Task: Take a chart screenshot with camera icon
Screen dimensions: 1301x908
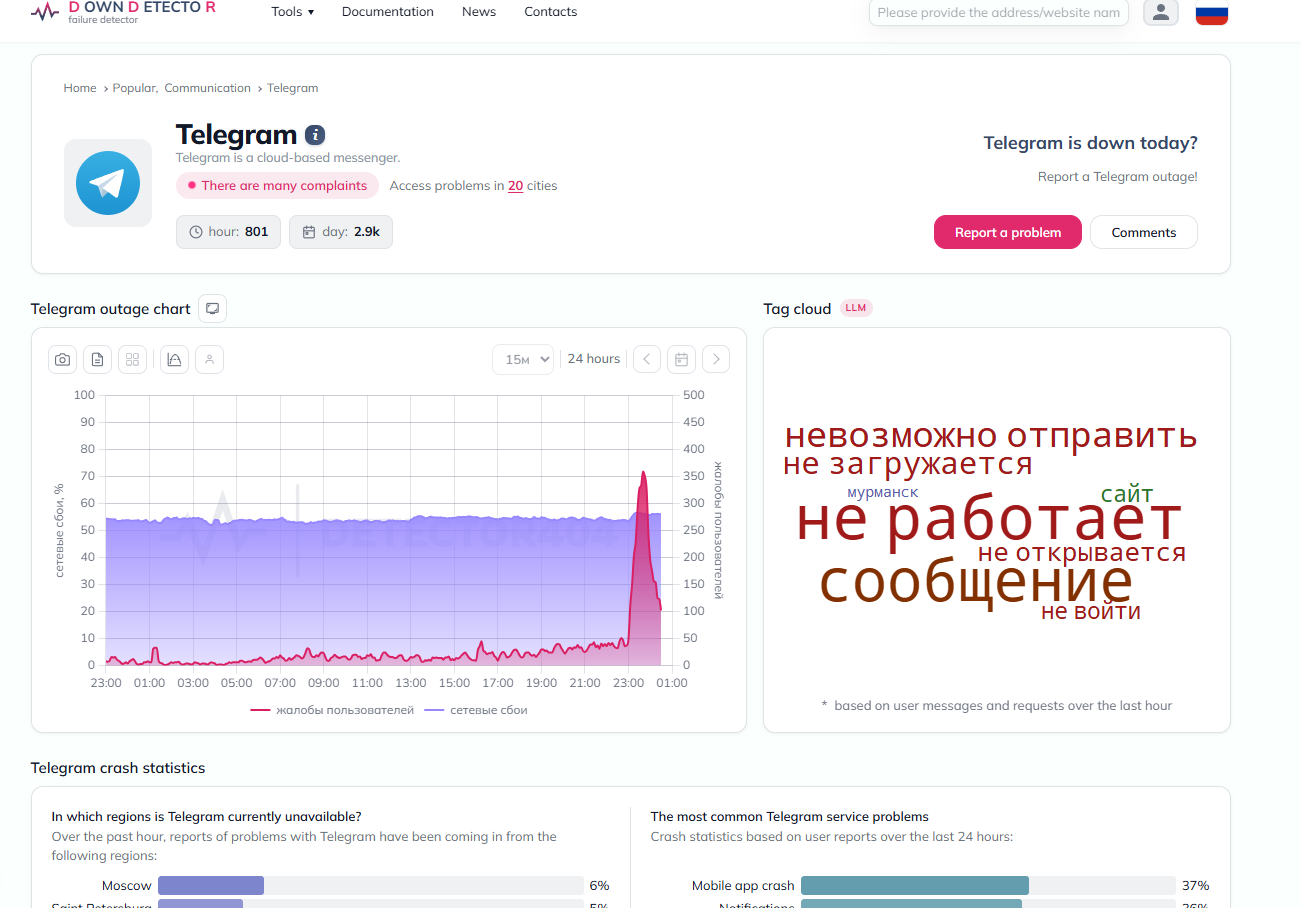Action: coord(63,360)
